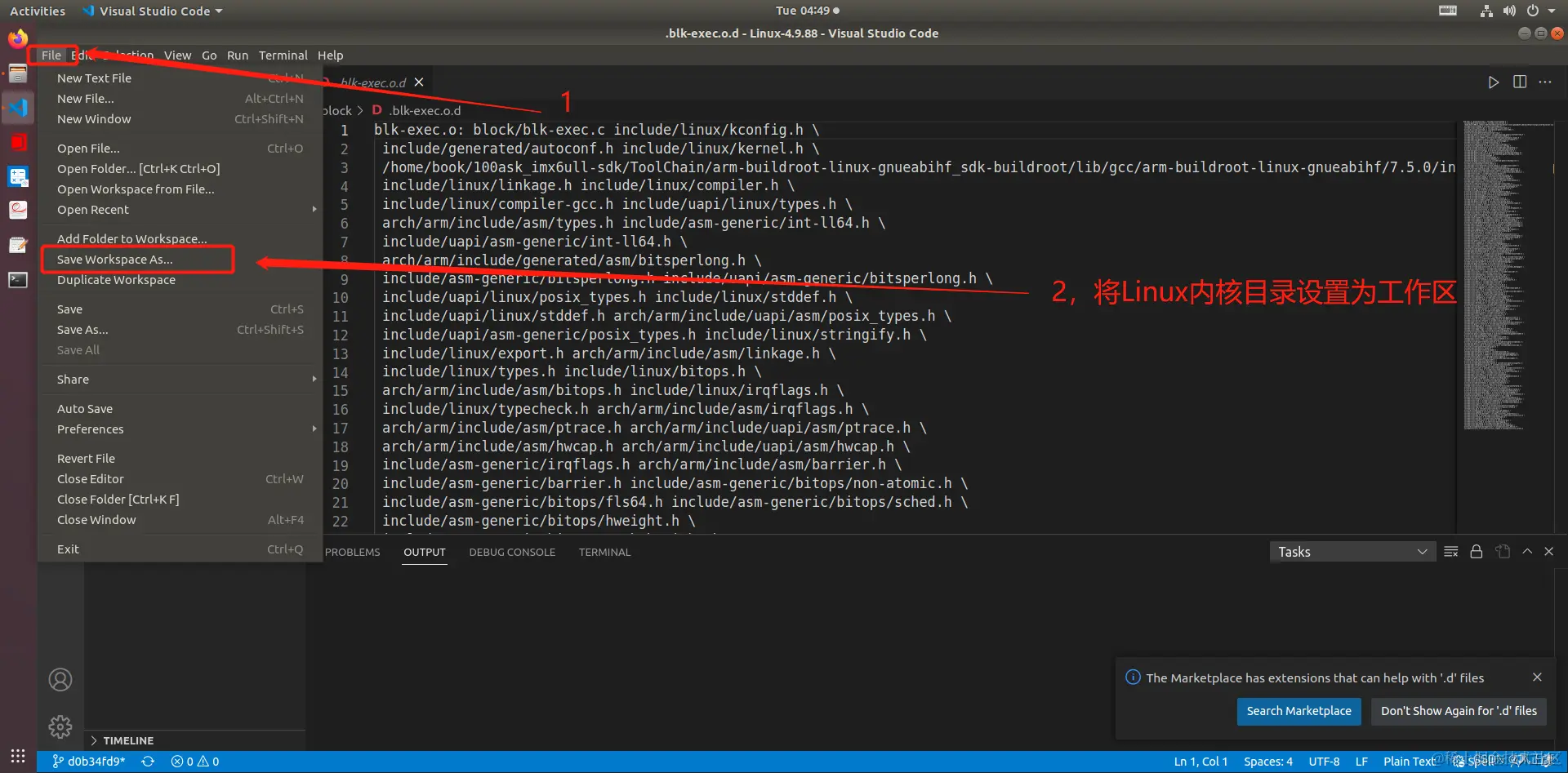Viewport: 1568px width, 773px height.
Task: Open the Manage gear in activity bar
Action: click(x=60, y=726)
